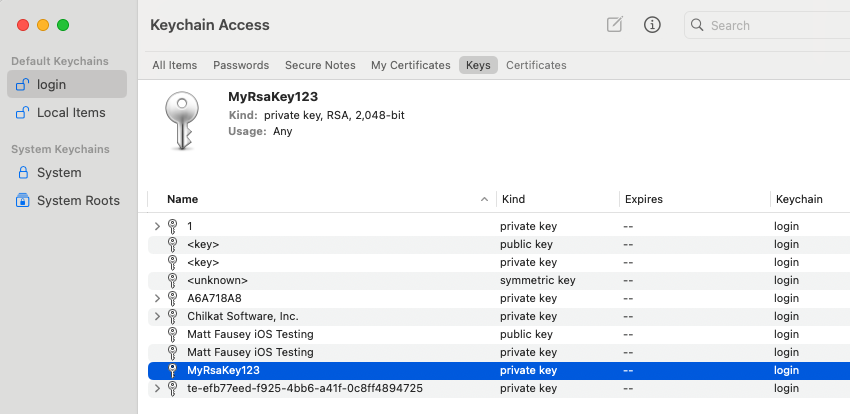Expand the Chilkat Software, Inc. key
This screenshot has width=850, height=414.
tap(157, 316)
